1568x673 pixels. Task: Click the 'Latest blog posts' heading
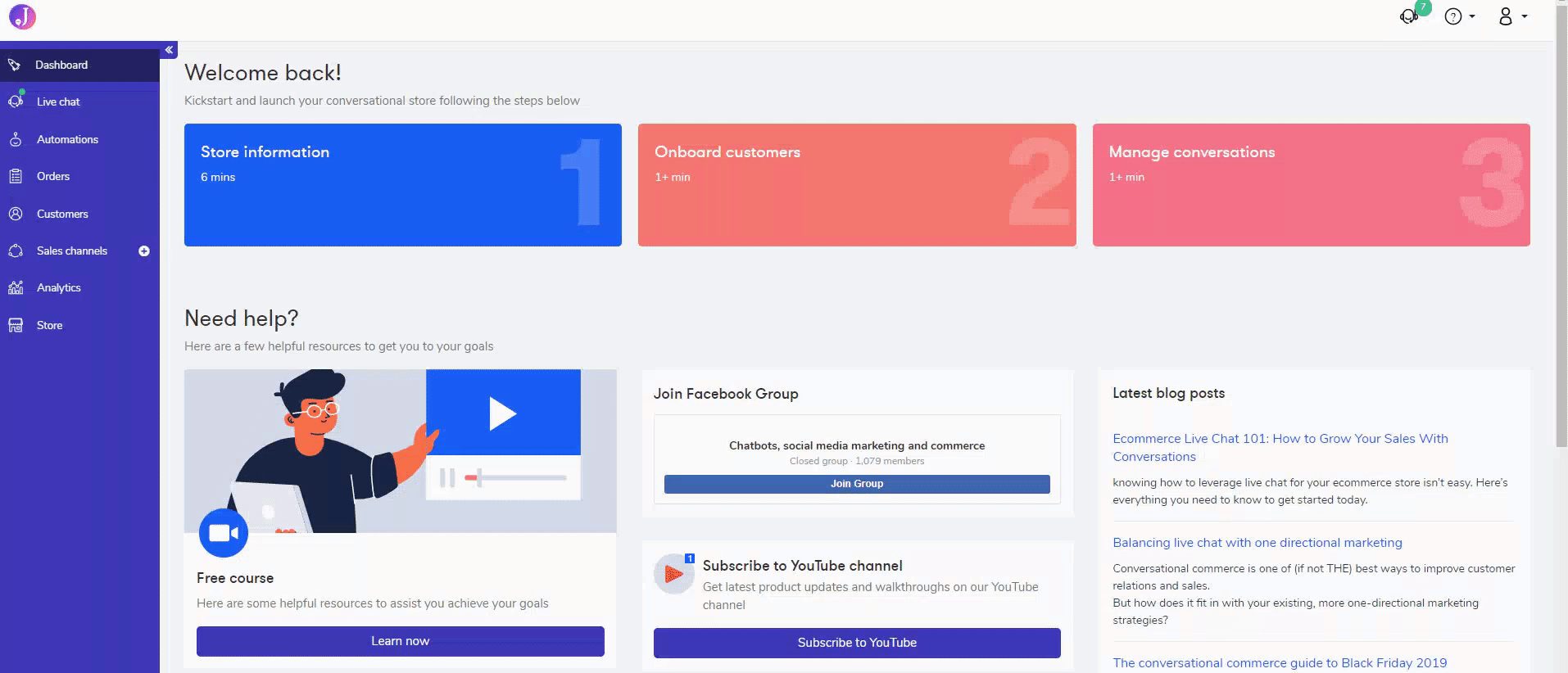(1169, 393)
